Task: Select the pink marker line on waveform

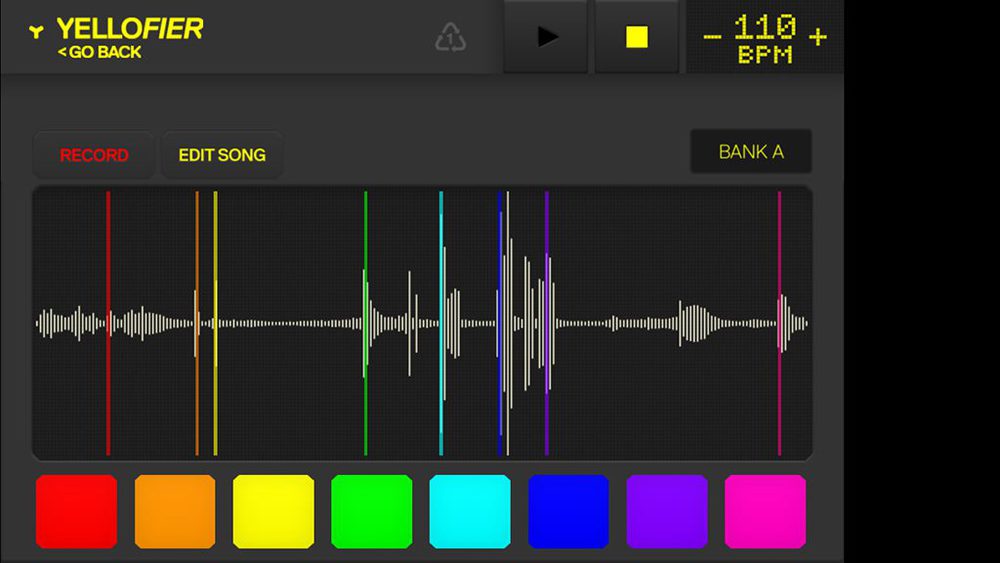Action: (779, 323)
